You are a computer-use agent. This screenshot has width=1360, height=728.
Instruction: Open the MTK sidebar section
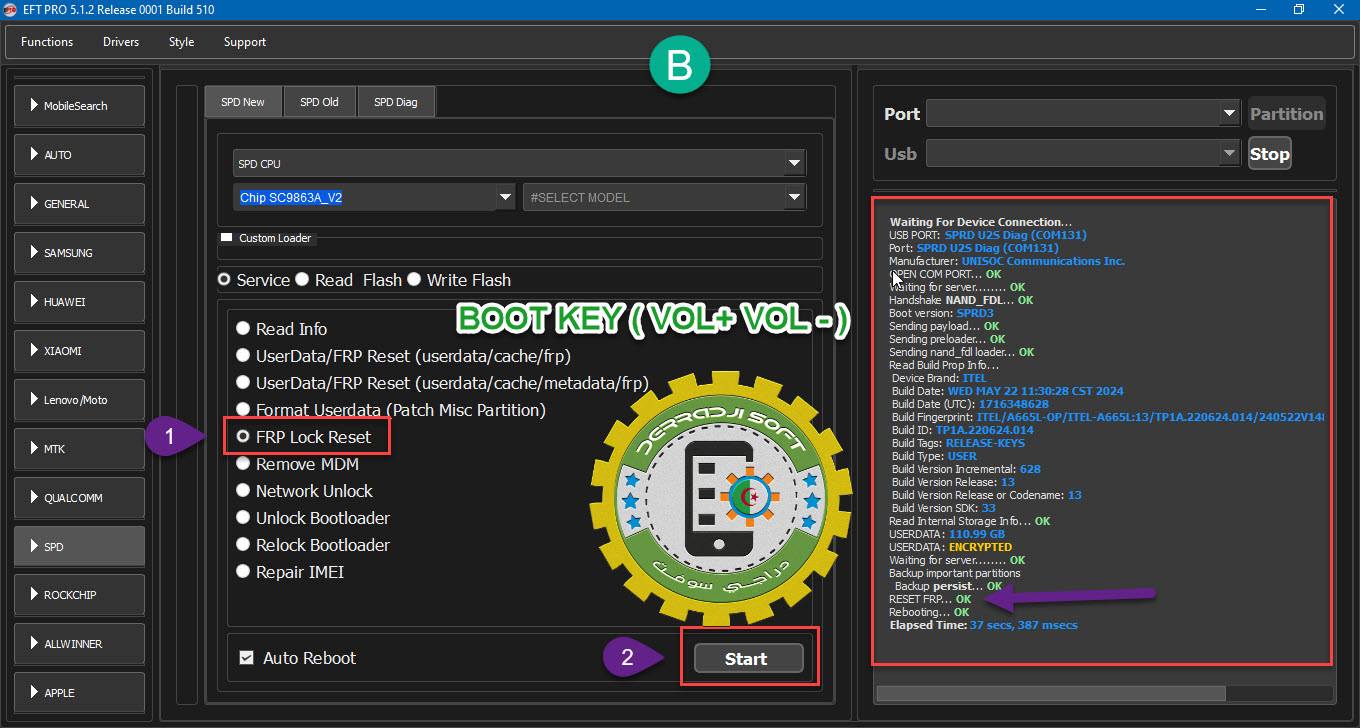tap(79, 449)
